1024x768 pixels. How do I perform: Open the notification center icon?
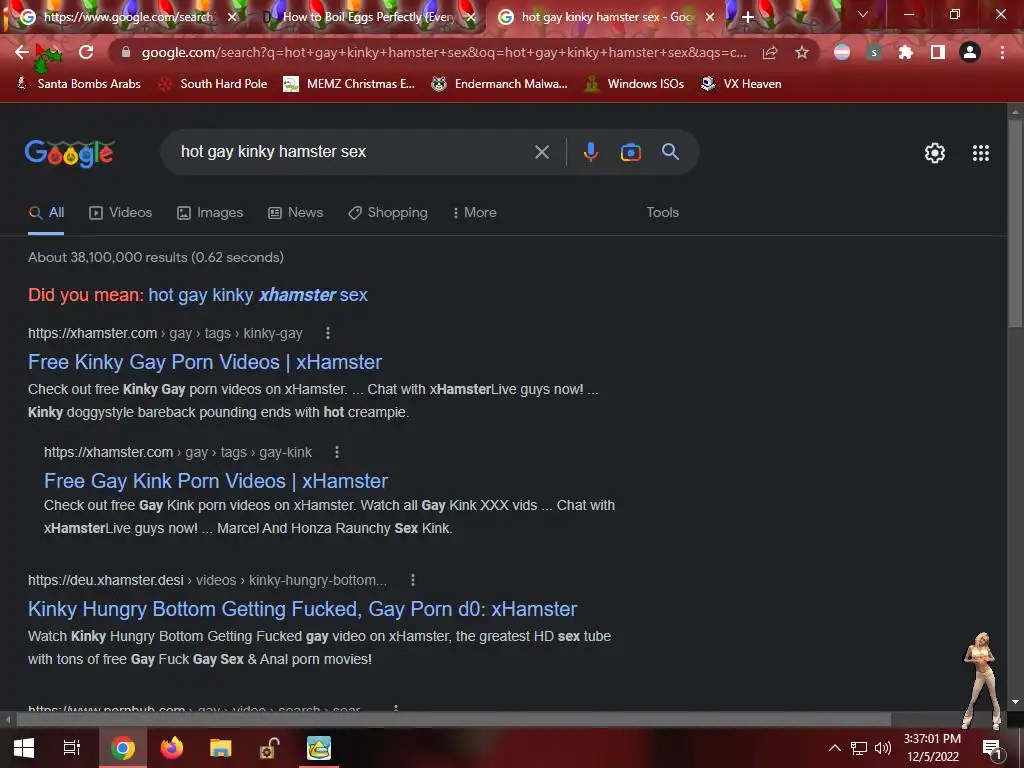pos(992,749)
